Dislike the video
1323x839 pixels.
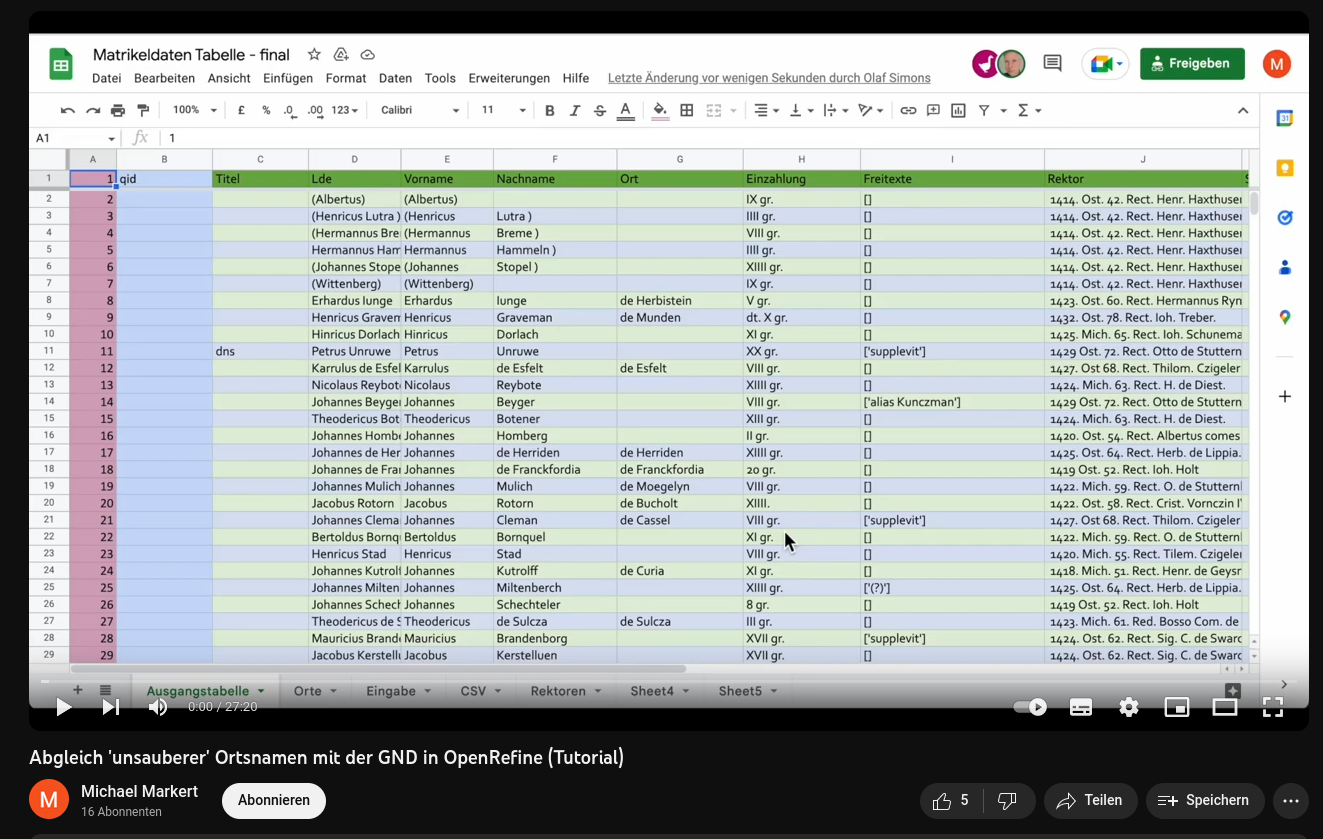1008,801
